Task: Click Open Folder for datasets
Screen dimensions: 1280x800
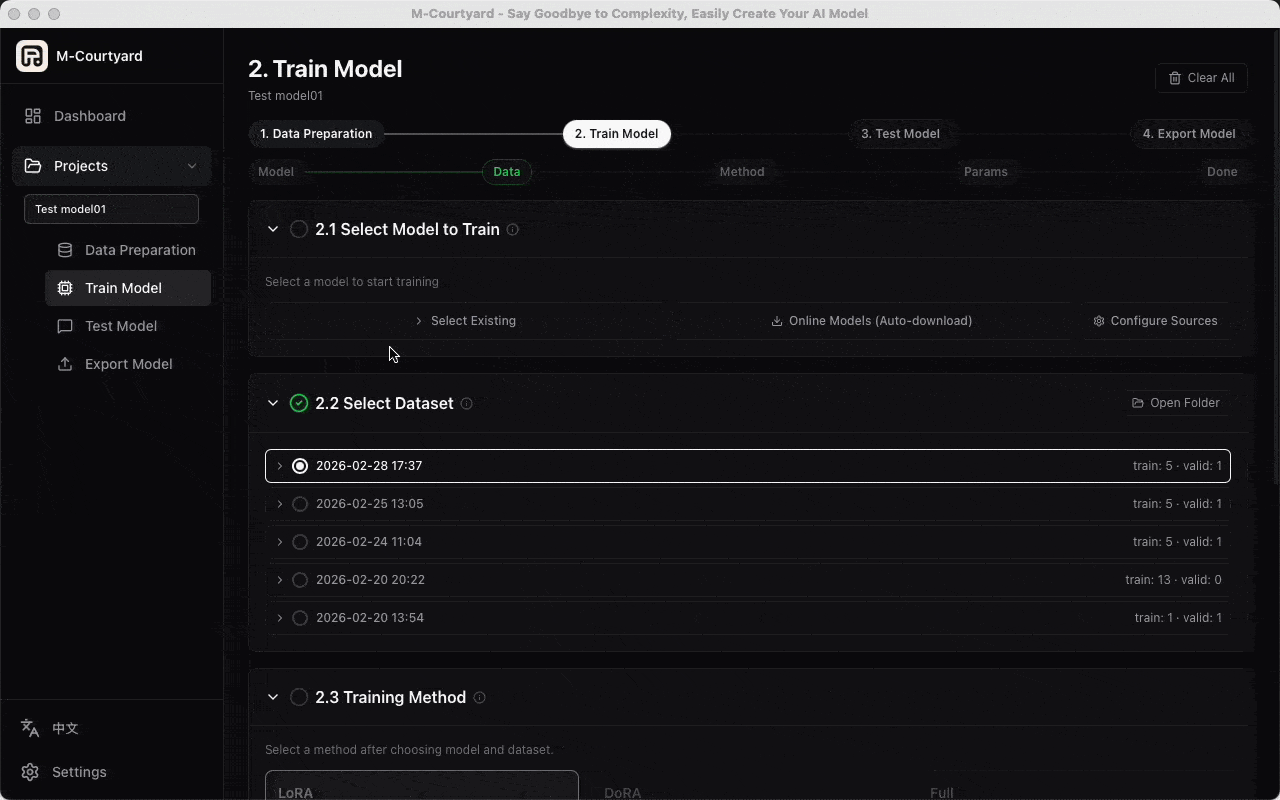Action: tap(1176, 403)
